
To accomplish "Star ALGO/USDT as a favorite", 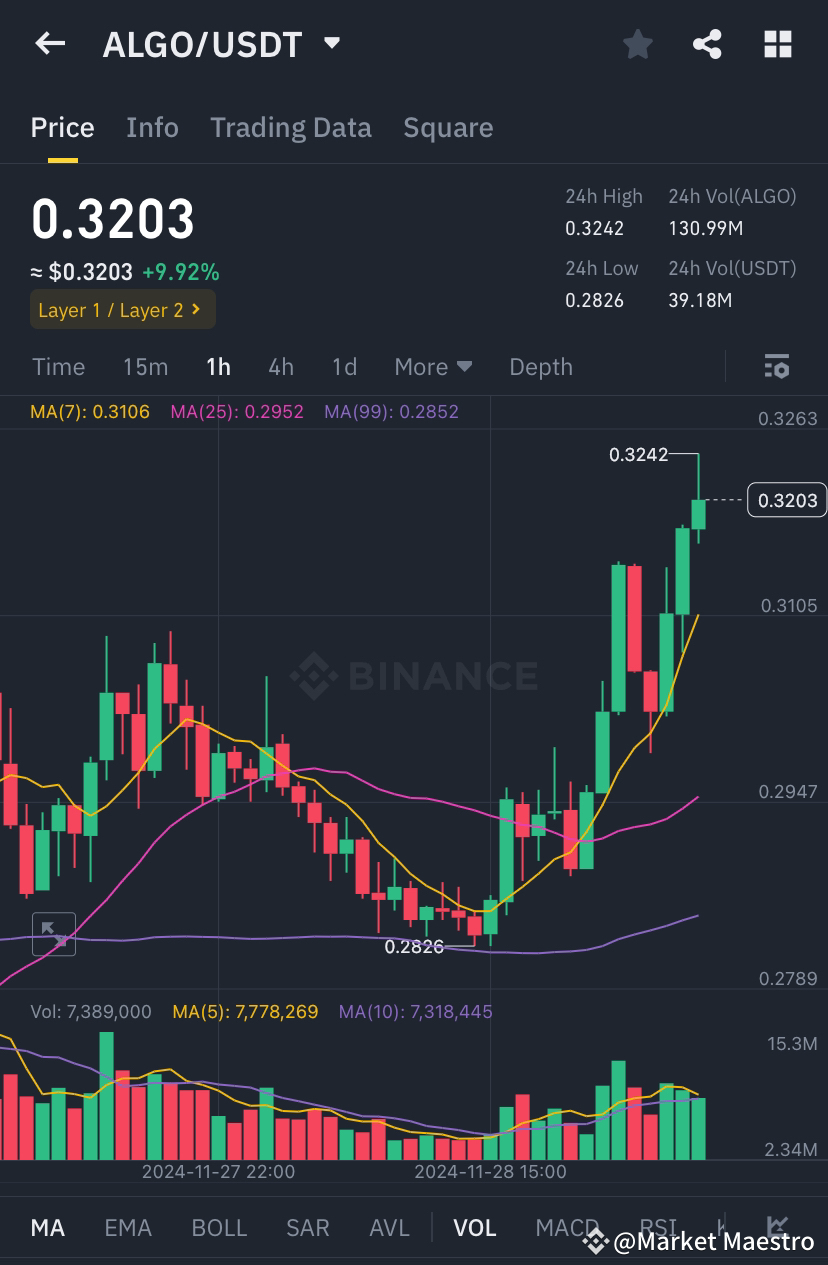I will coord(637,44).
